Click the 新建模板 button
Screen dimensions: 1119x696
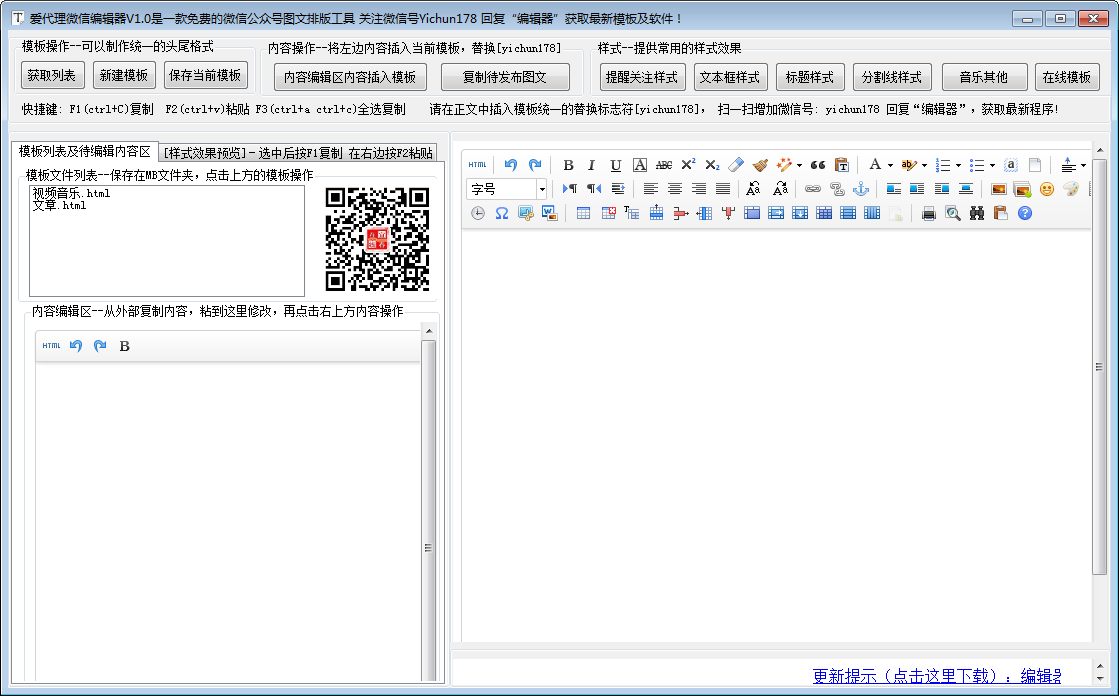(124, 75)
